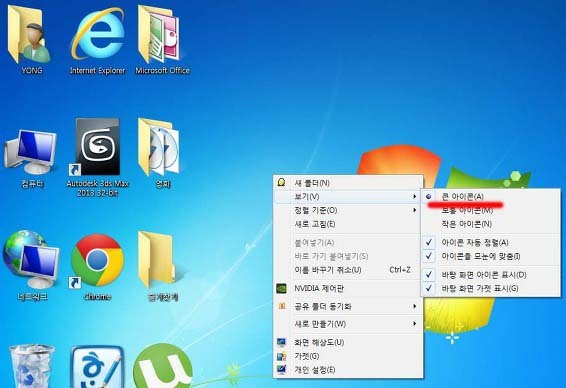Select the green uTorrent icon
Viewport: 566px width, 388px height.
point(162,365)
